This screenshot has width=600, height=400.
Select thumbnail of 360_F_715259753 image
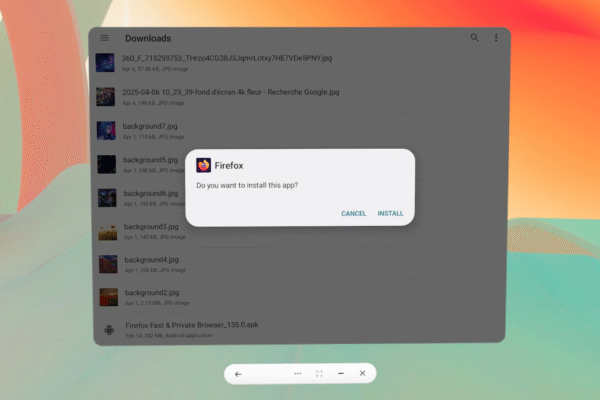105,63
